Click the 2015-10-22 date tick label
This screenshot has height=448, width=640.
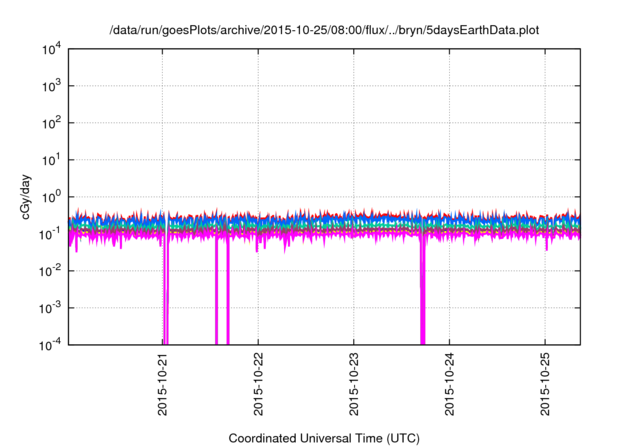258,384
